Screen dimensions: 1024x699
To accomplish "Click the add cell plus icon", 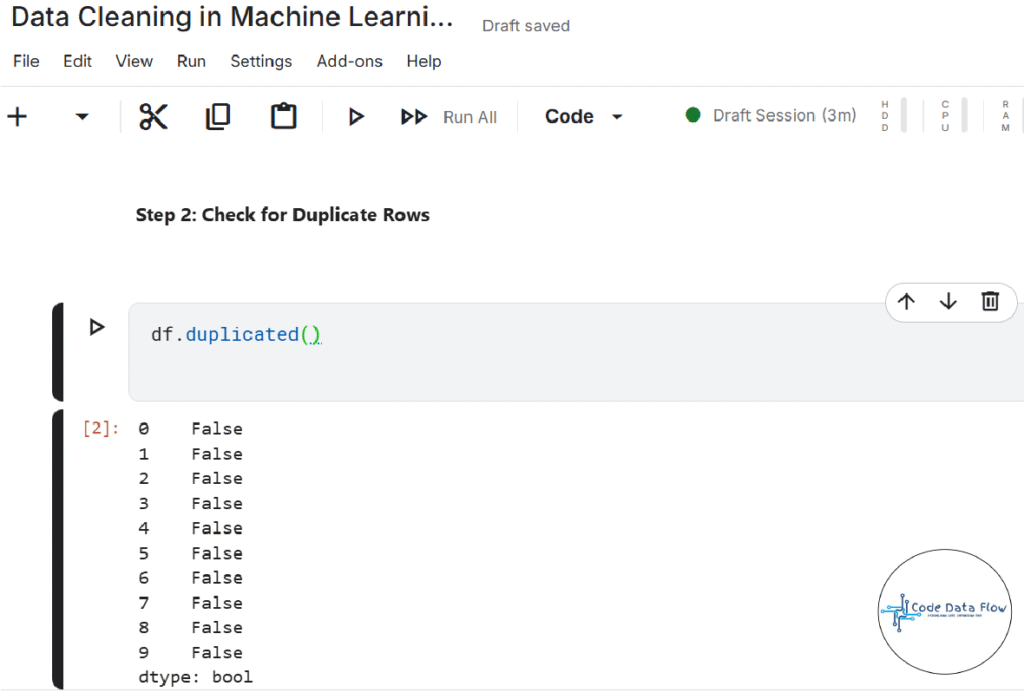I will tap(17, 117).
